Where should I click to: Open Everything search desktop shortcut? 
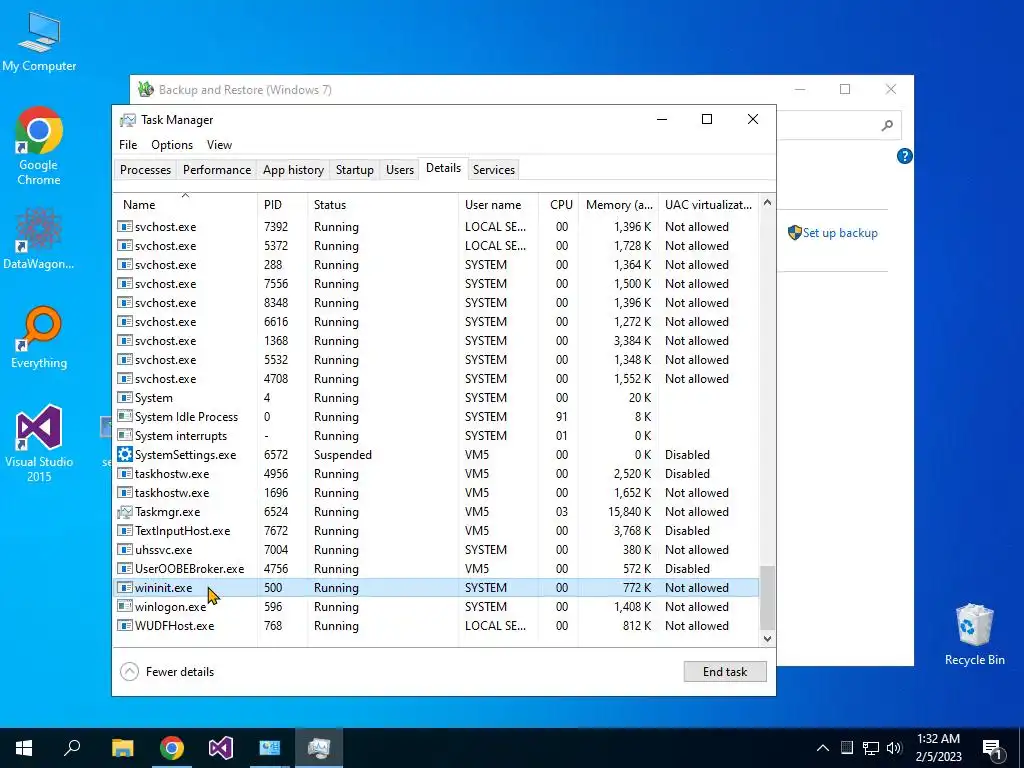click(39, 336)
